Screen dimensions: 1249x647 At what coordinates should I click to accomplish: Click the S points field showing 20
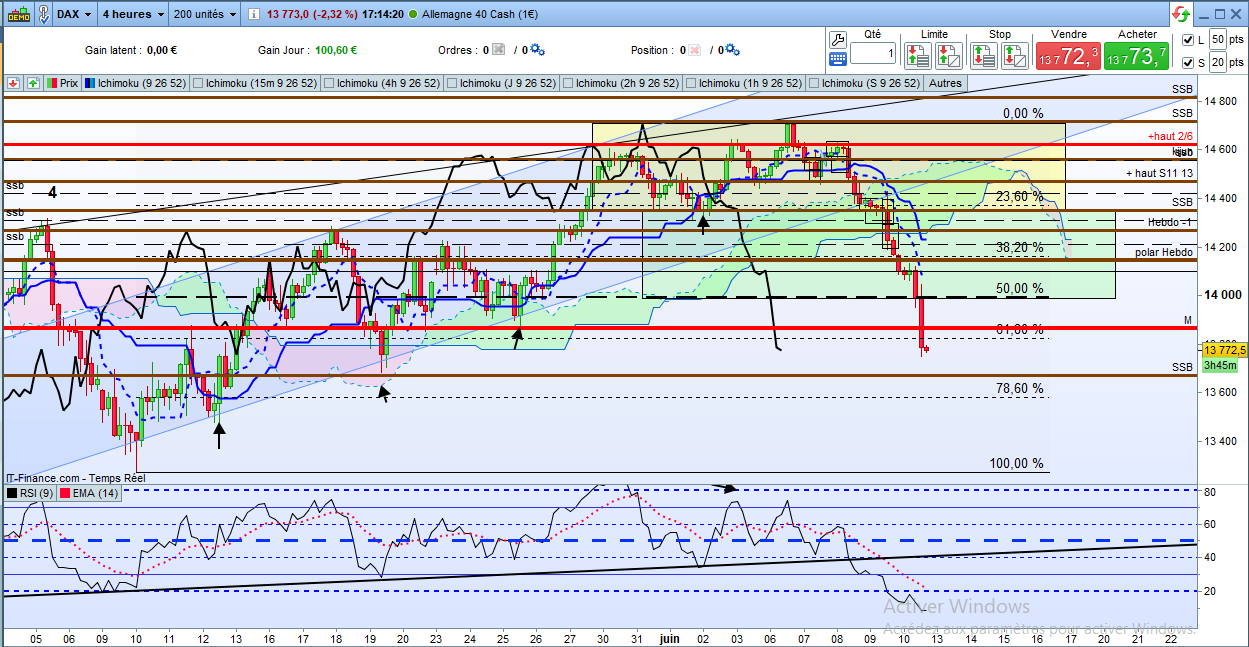1217,63
